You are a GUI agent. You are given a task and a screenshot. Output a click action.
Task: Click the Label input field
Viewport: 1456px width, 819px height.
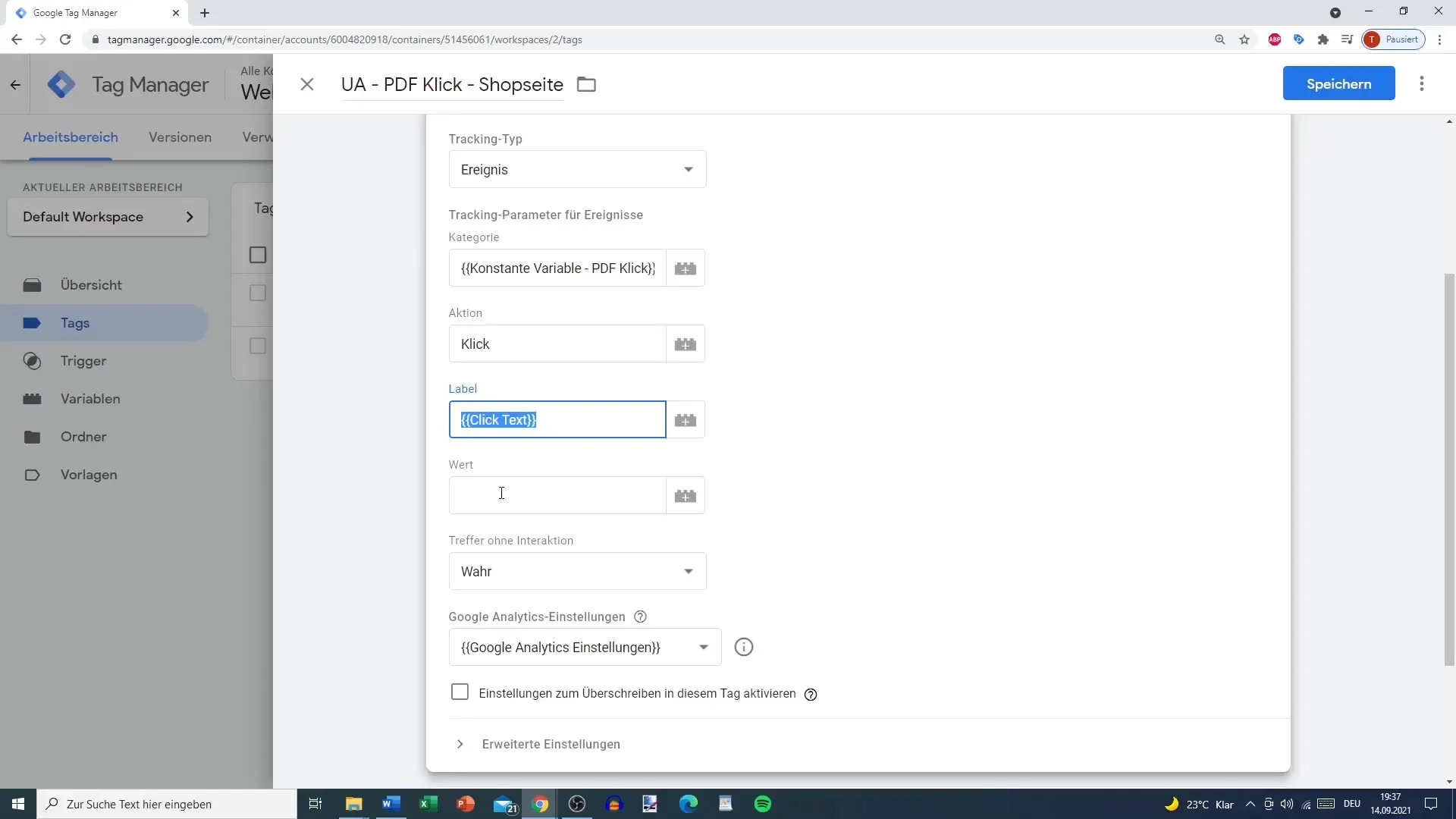click(x=557, y=419)
